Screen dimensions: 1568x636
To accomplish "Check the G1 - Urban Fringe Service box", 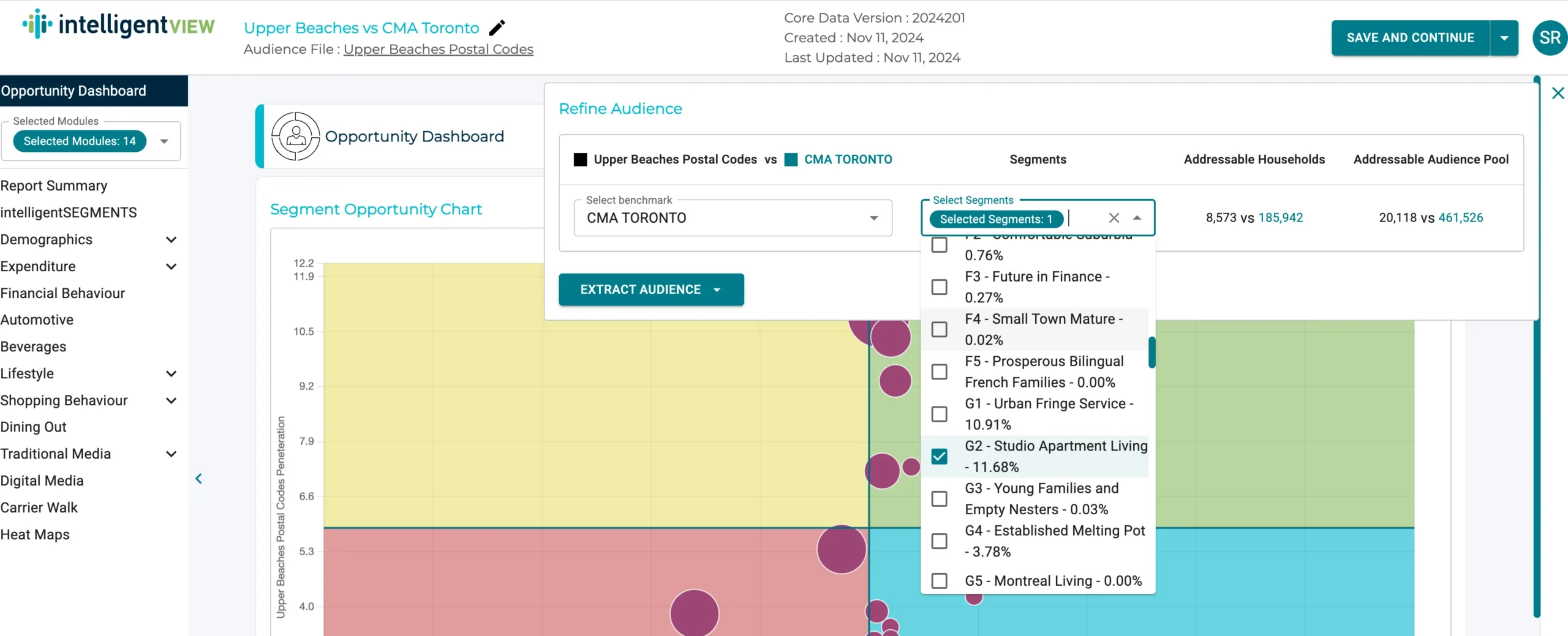I will (x=939, y=414).
